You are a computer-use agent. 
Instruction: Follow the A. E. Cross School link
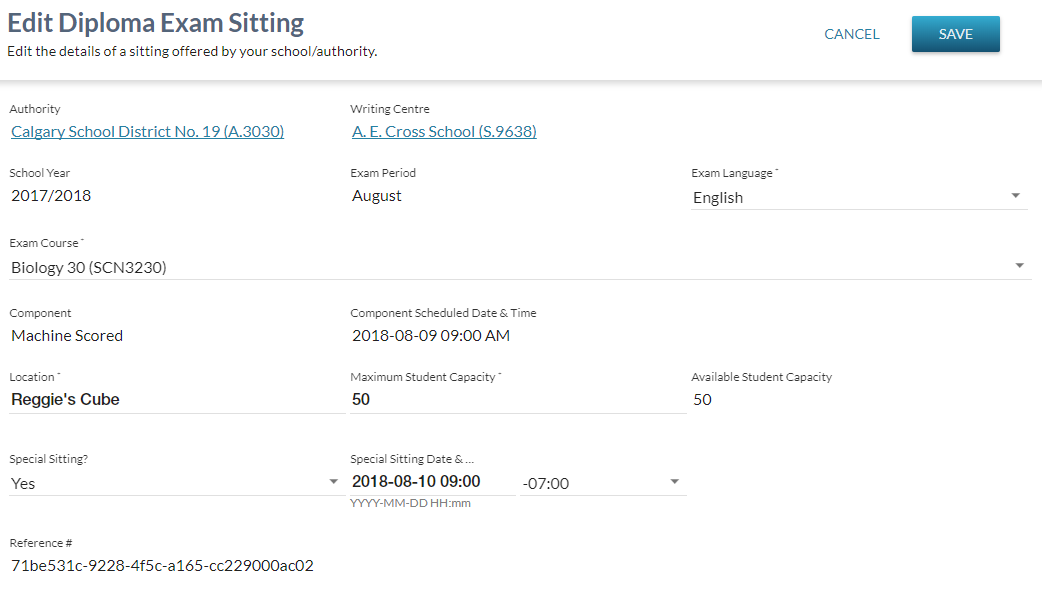[444, 132]
